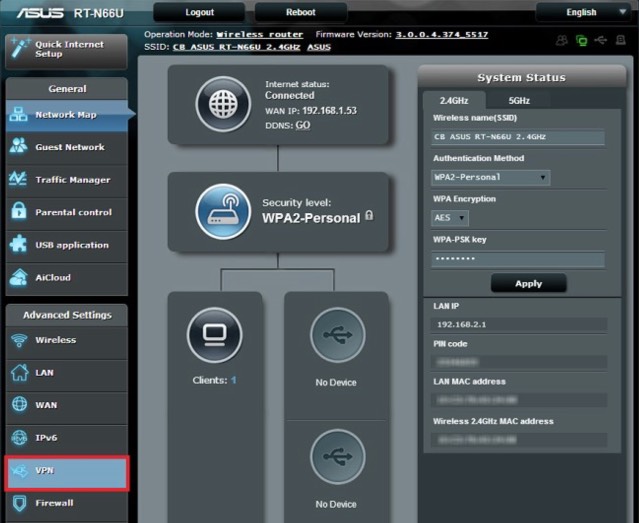639x523 pixels.
Task: Click the router security level icon
Action: (x=223, y=211)
